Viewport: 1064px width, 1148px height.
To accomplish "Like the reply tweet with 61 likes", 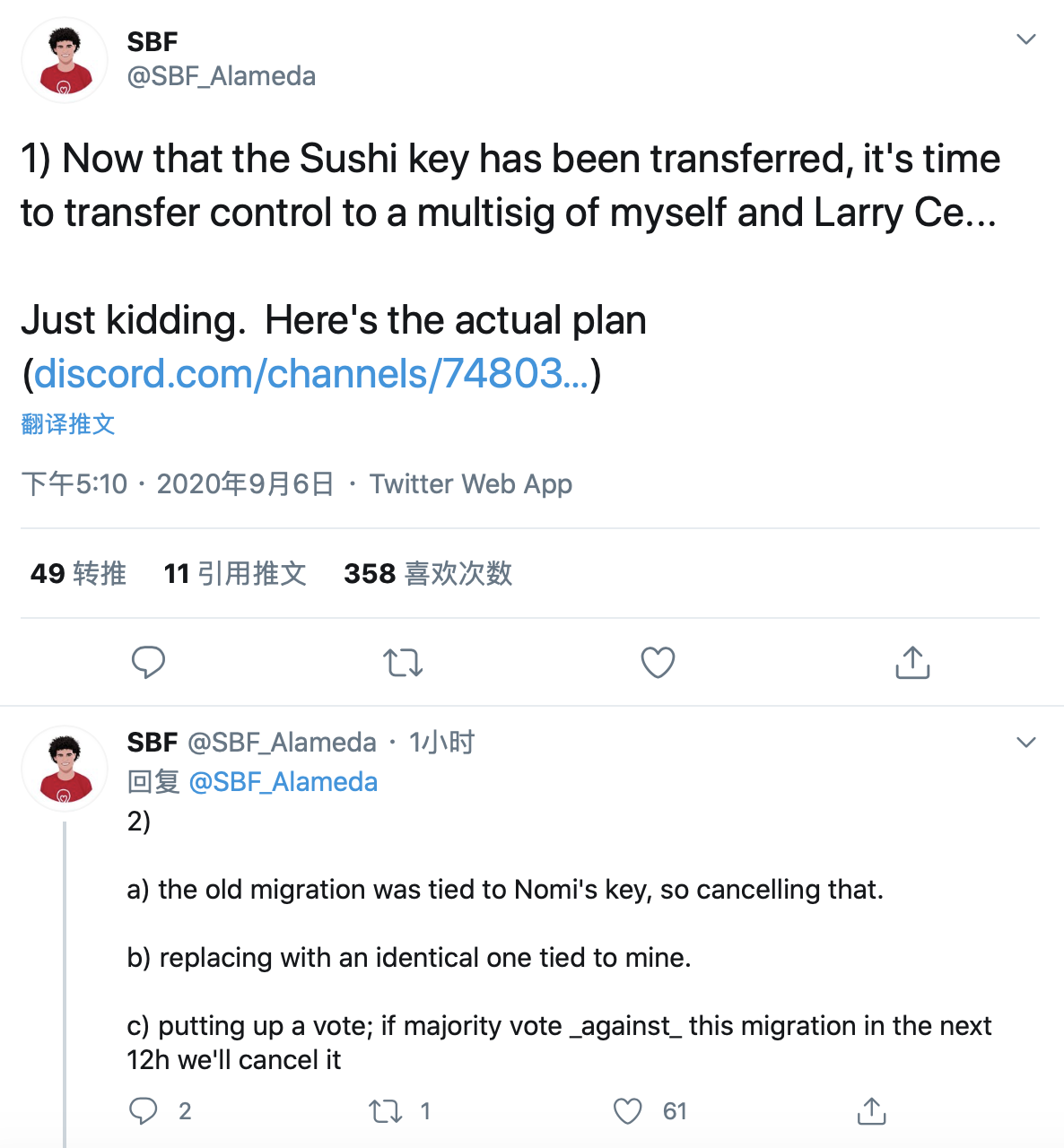I will click(628, 1111).
